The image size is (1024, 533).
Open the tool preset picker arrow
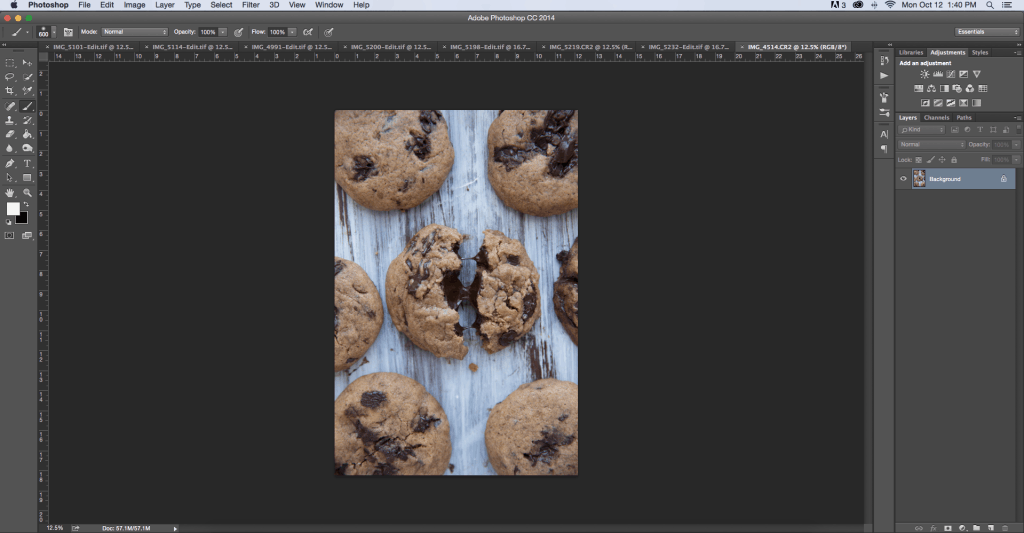click(27, 32)
